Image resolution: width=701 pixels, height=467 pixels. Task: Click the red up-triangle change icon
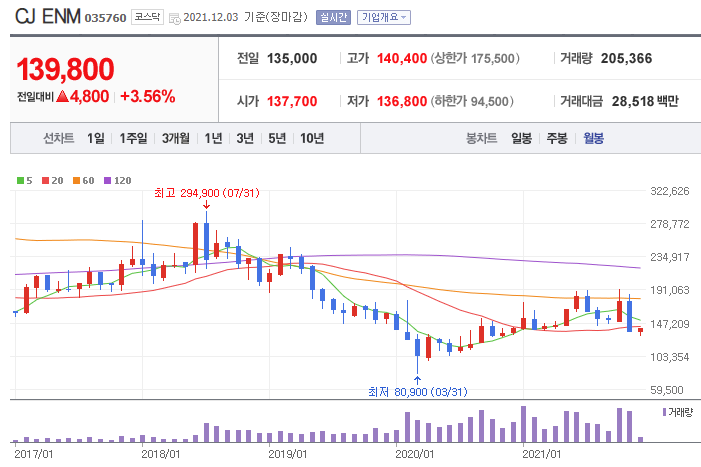63,96
